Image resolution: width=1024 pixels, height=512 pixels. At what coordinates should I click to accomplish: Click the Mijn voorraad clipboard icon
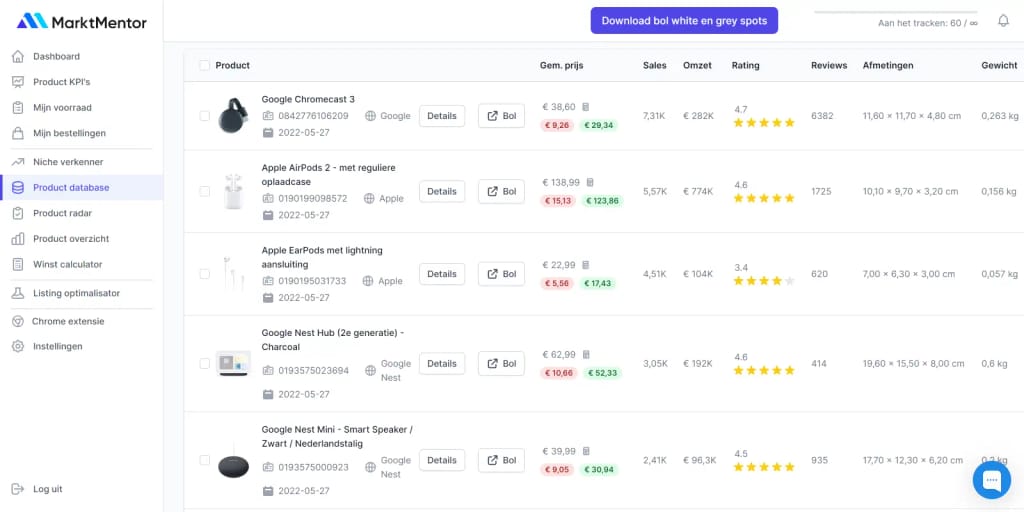tap(18, 108)
